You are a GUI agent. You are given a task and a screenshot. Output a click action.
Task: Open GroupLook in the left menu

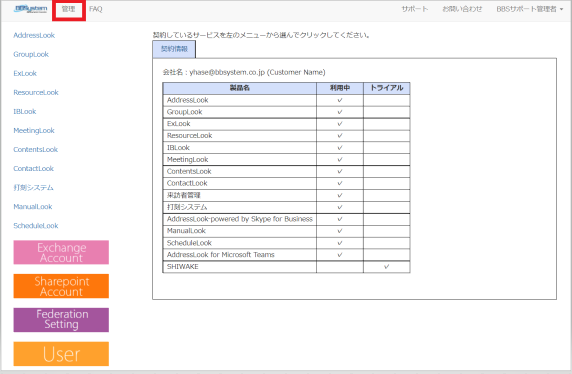[x=31, y=54]
